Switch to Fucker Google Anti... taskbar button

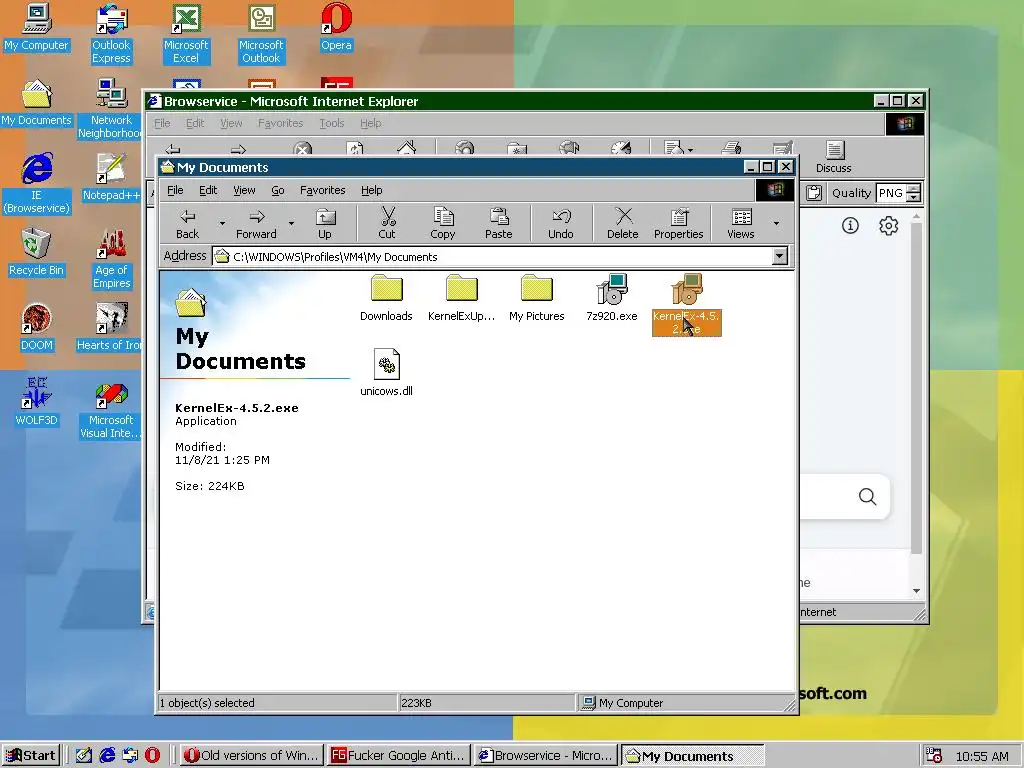pyautogui.click(x=400, y=756)
